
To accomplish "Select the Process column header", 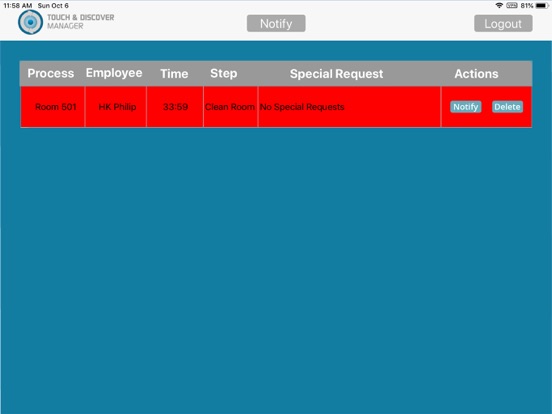I will tap(51, 73).
